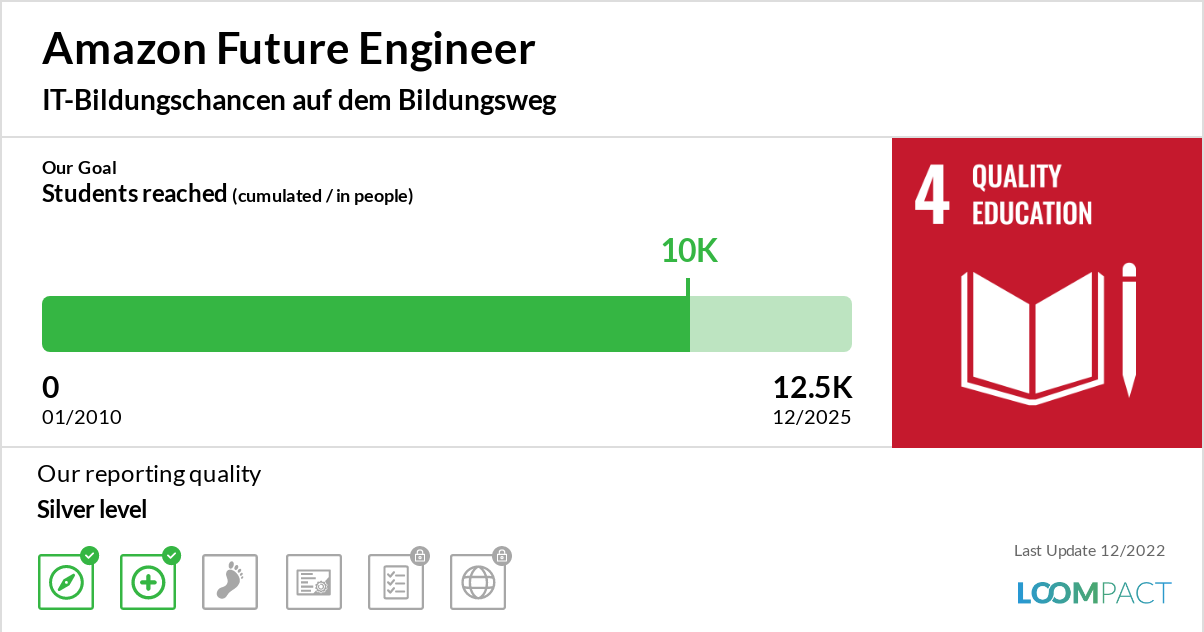
Task: Open the Amazon Future Engineer title
Action: [x=289, y=48]
